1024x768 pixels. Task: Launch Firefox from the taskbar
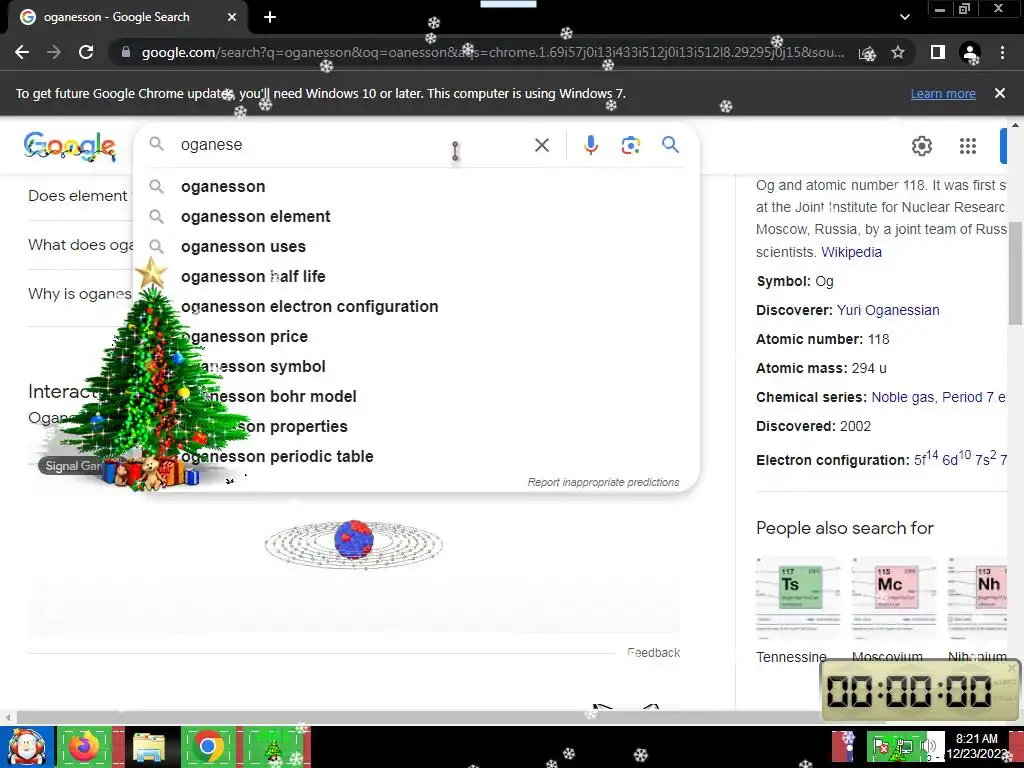tap(84, 746)
